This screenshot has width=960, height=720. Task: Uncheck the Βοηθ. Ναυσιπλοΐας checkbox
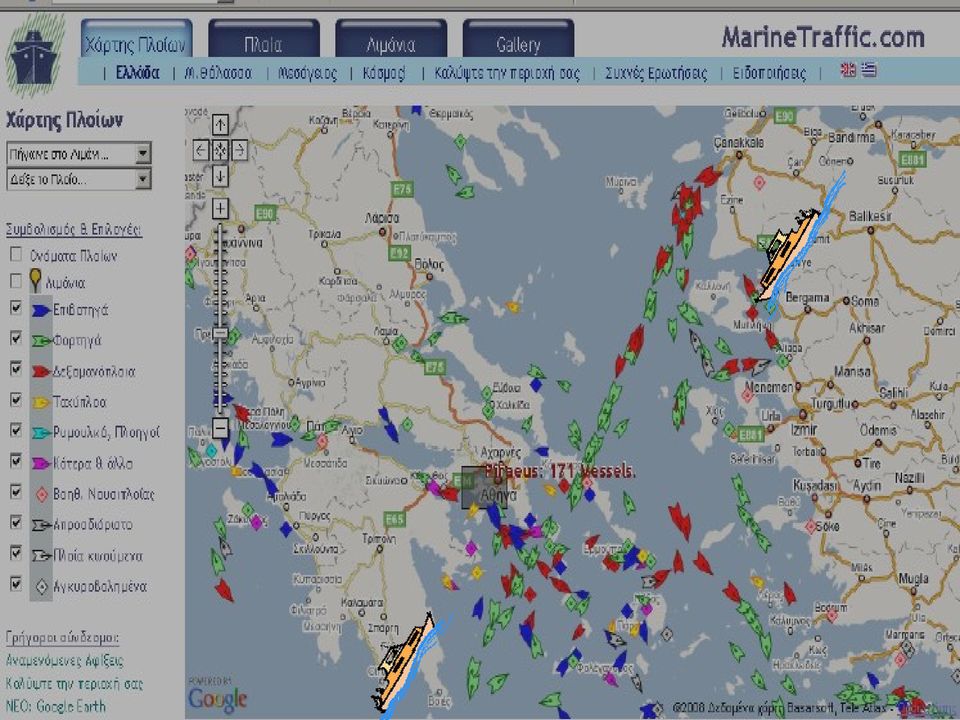(x=16, y=492)
